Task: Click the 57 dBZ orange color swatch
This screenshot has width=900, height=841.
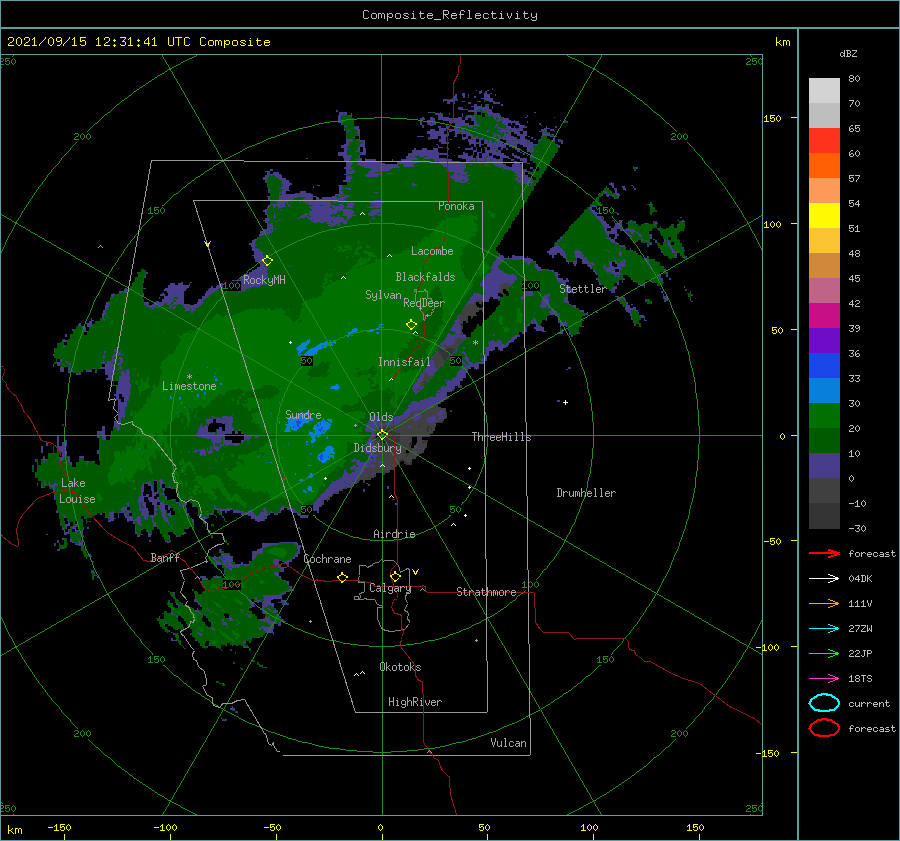Action: (x=824, y=165)
